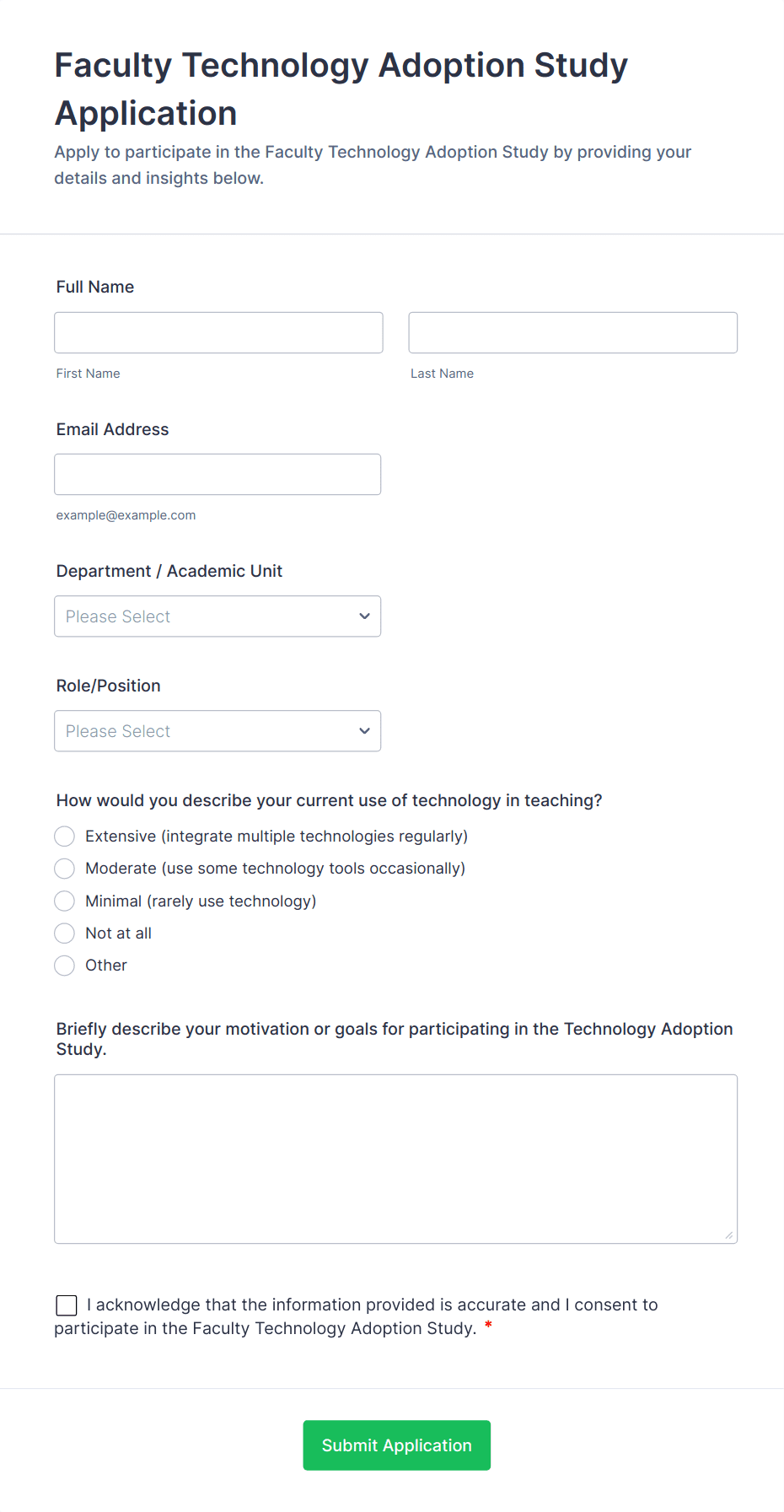Click the Email Address field label
The width and height of the screenshot is (784, 1512).
click(113, 429)
